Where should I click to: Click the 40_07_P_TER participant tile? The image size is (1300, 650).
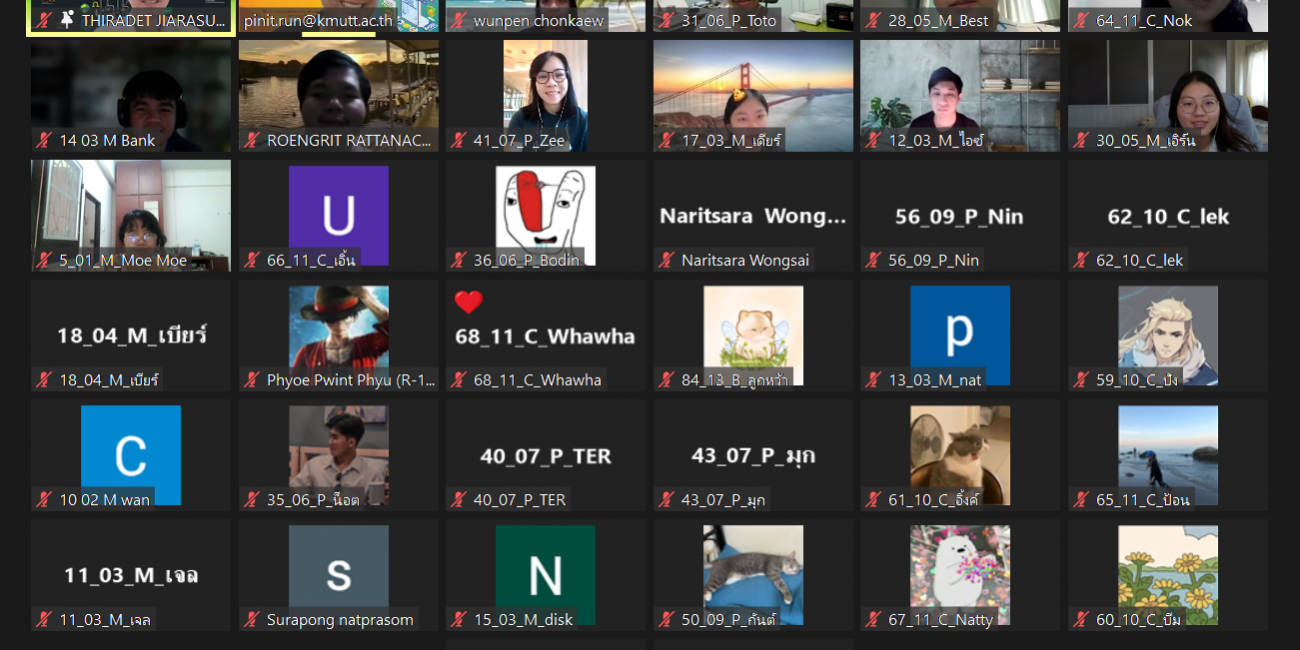point(545,456)
